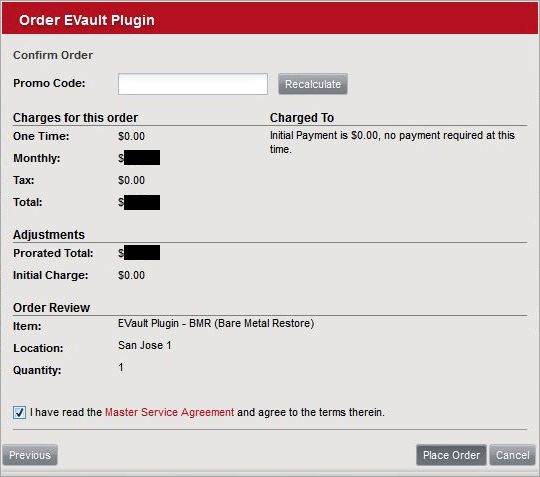This screenshot has height=477, width=540.
Task: Cancel the EVault Plugin order
Action: coord(512,455)
